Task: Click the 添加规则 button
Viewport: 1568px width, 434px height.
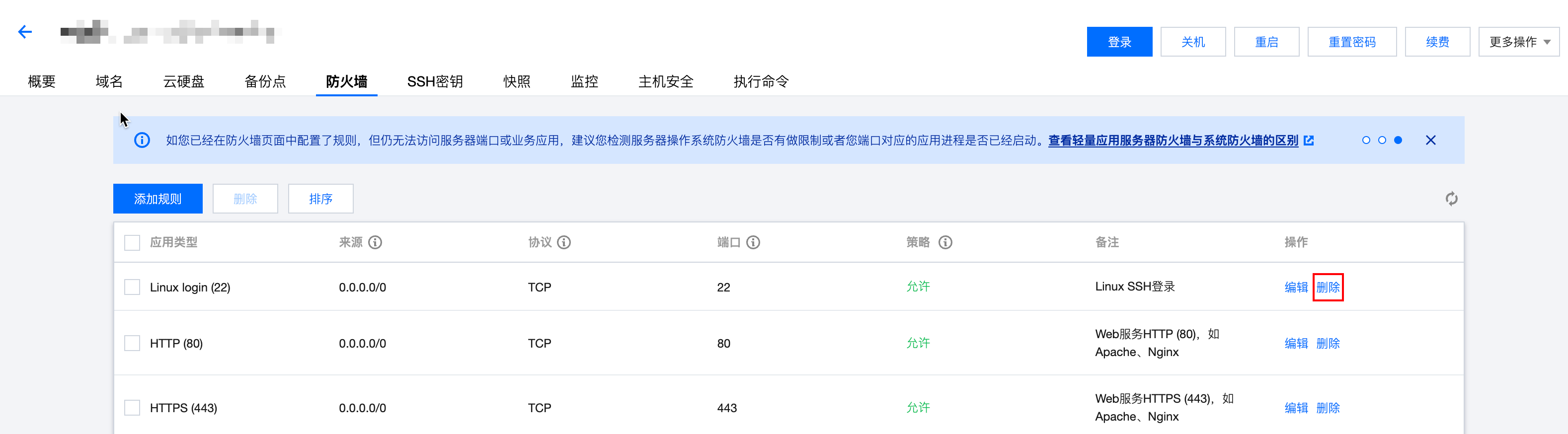Action: coord(157,199)
